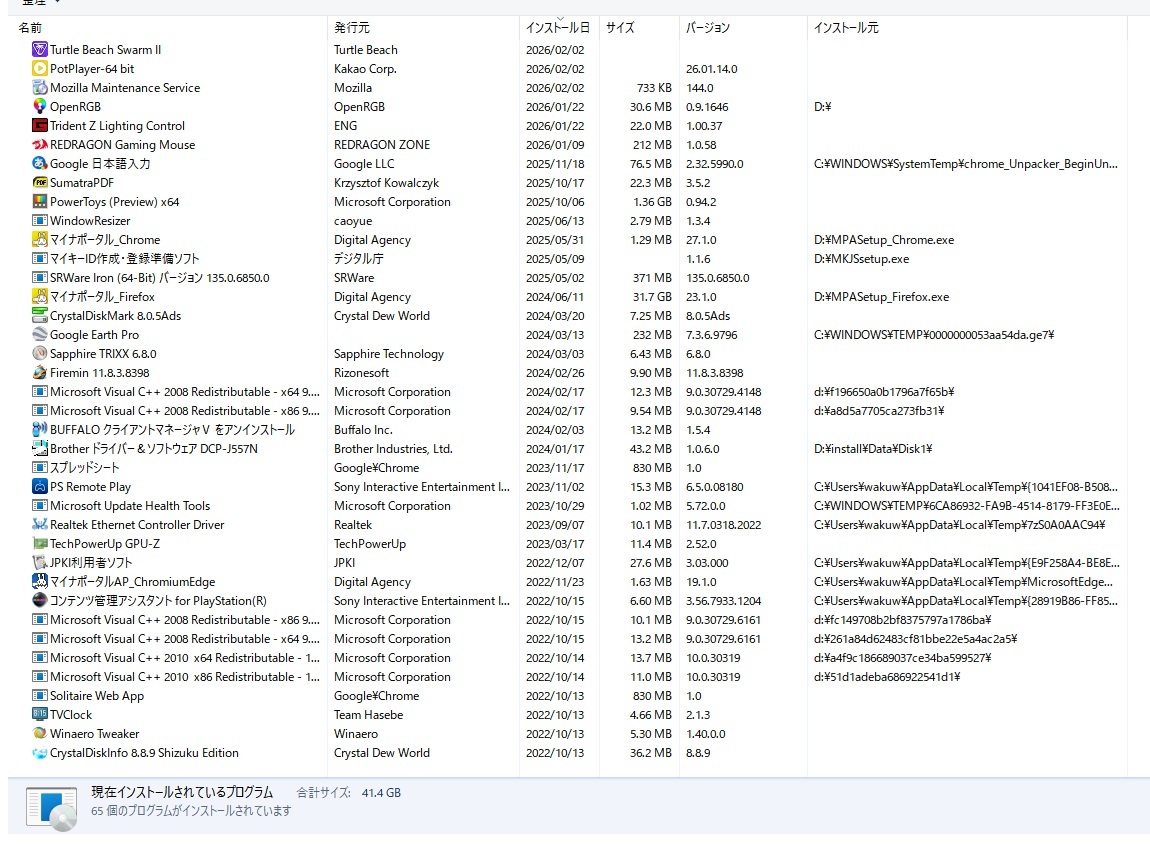
Task: Click the CrystalDiskMark 8.0.5Ads icon
Action: (40, 316)
